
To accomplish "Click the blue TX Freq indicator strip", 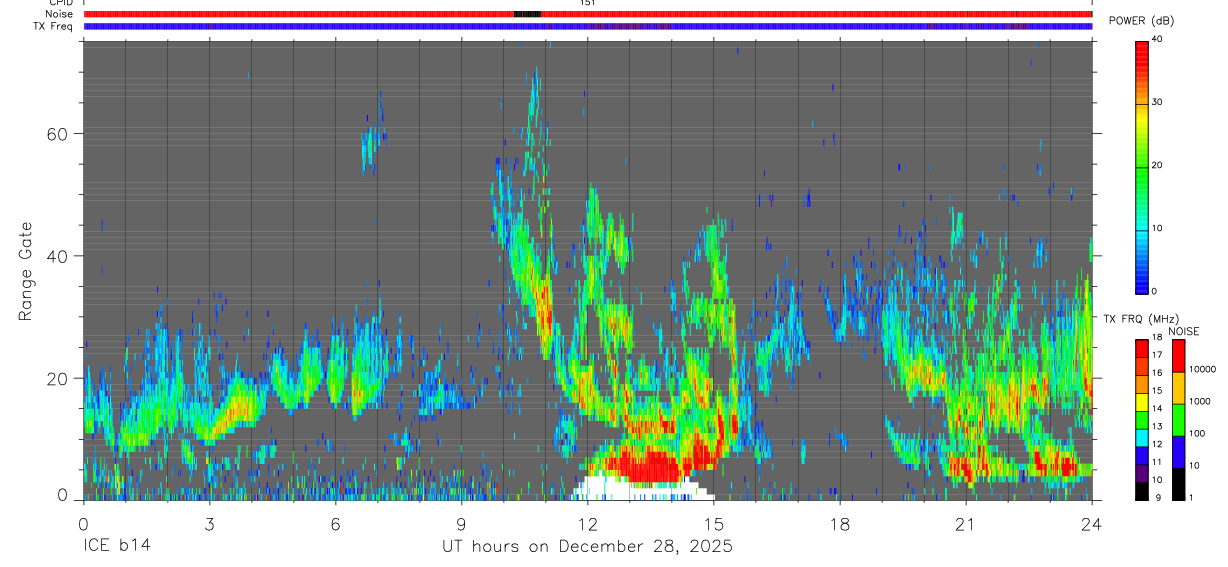I will click(588, 26).
